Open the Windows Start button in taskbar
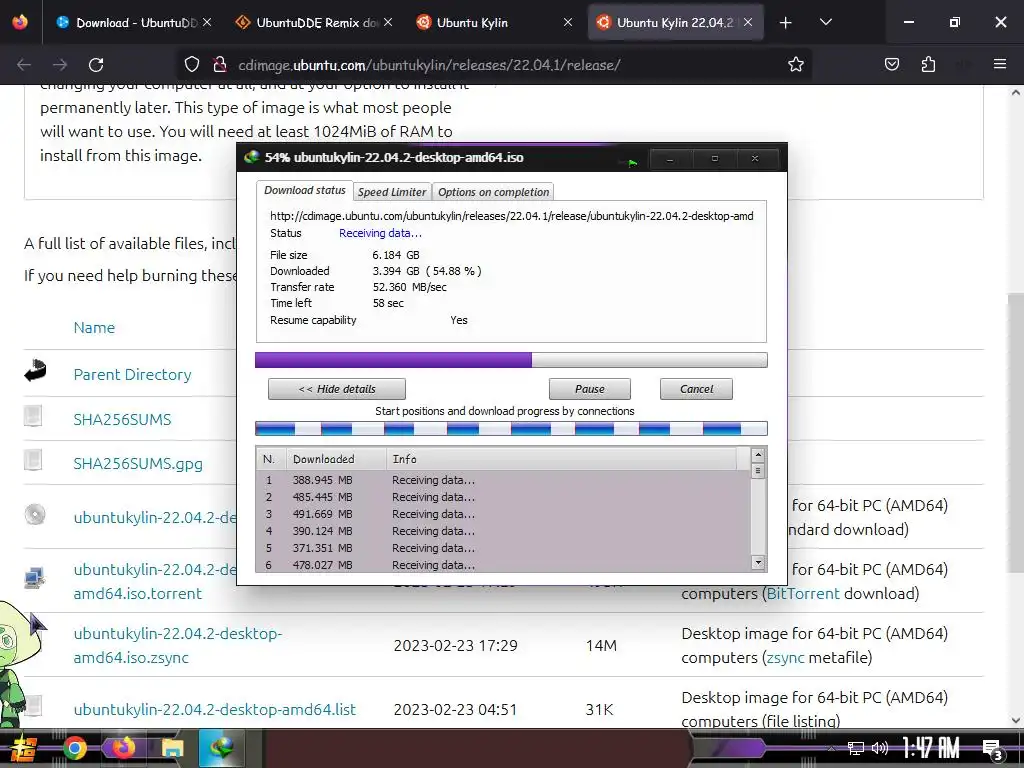Image resolution: width=1024 pixels, height=768 pixels. click(22, 748)
